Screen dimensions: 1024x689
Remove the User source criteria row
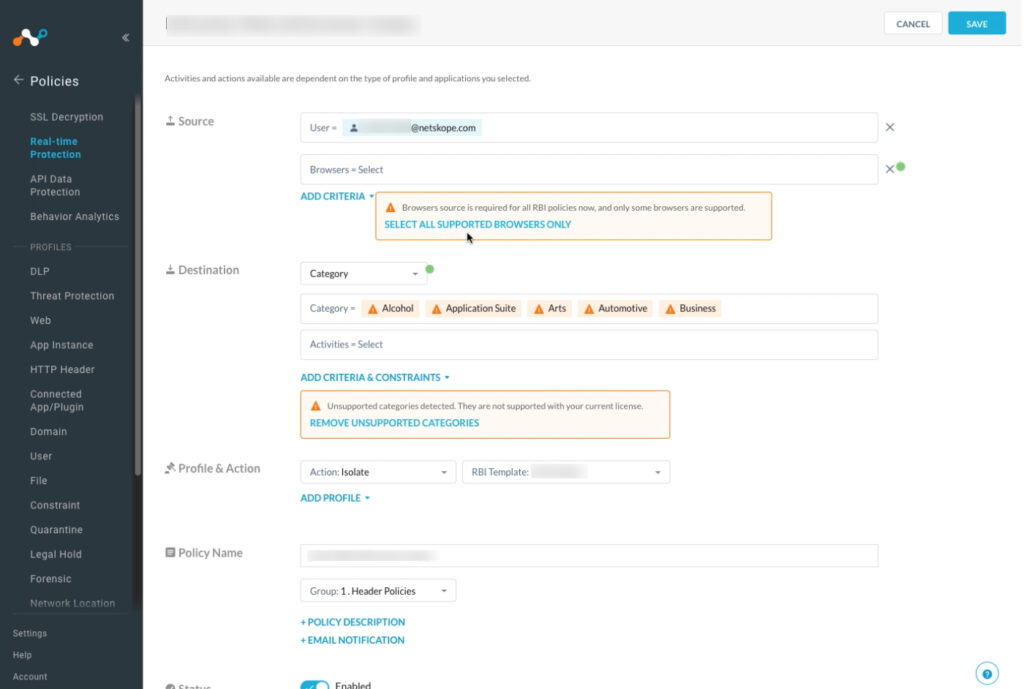pyautogui.click(x=890, y=128)
